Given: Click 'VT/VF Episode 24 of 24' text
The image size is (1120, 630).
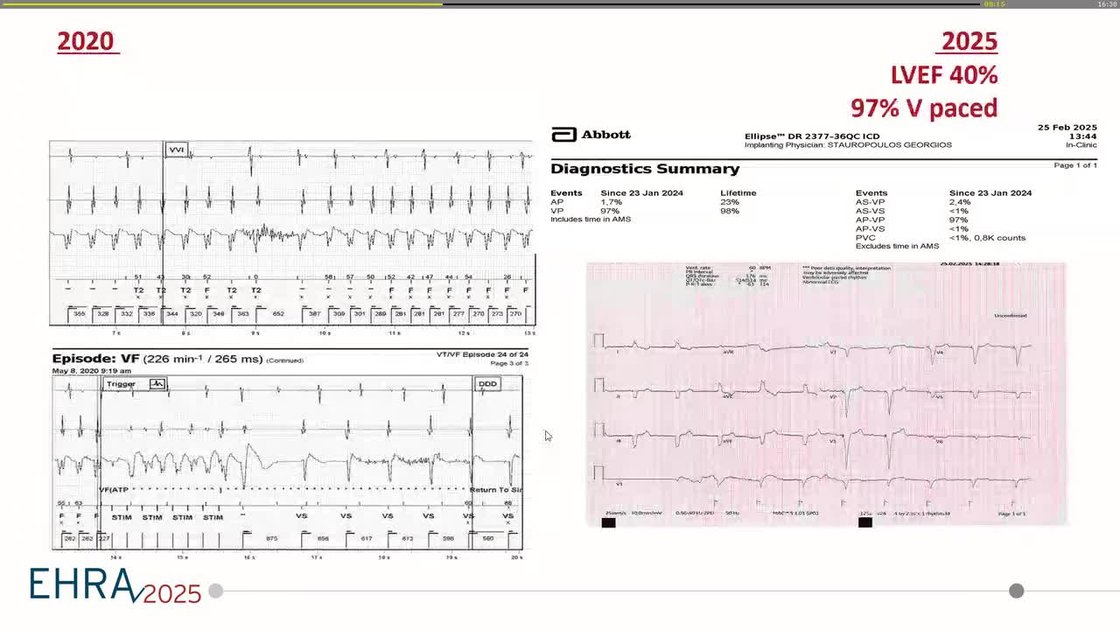Looking at the screenshot, I should tap(482, 354).
